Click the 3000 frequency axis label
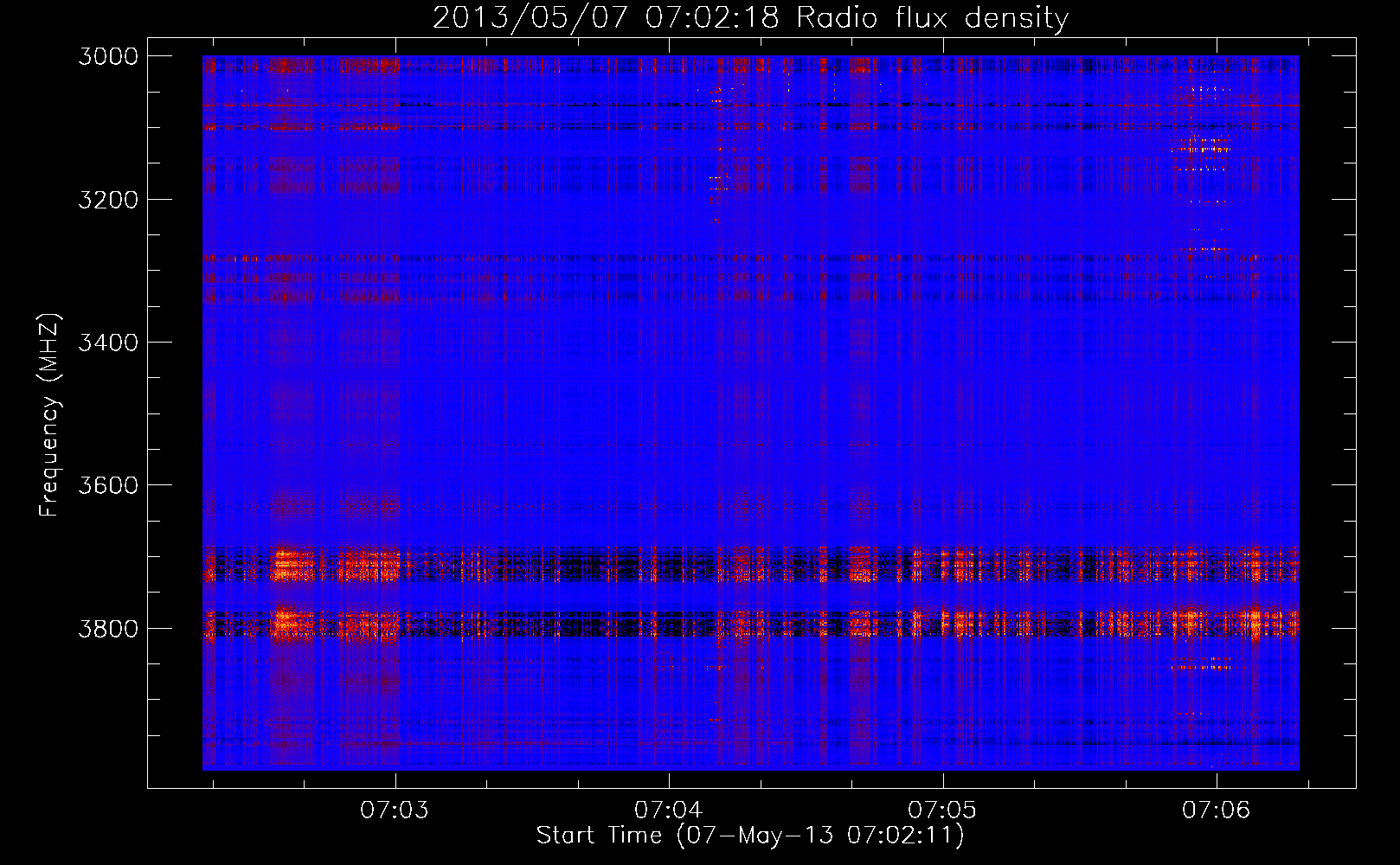Viewport: 1400px width, 865px height. [x=108, y=56]
